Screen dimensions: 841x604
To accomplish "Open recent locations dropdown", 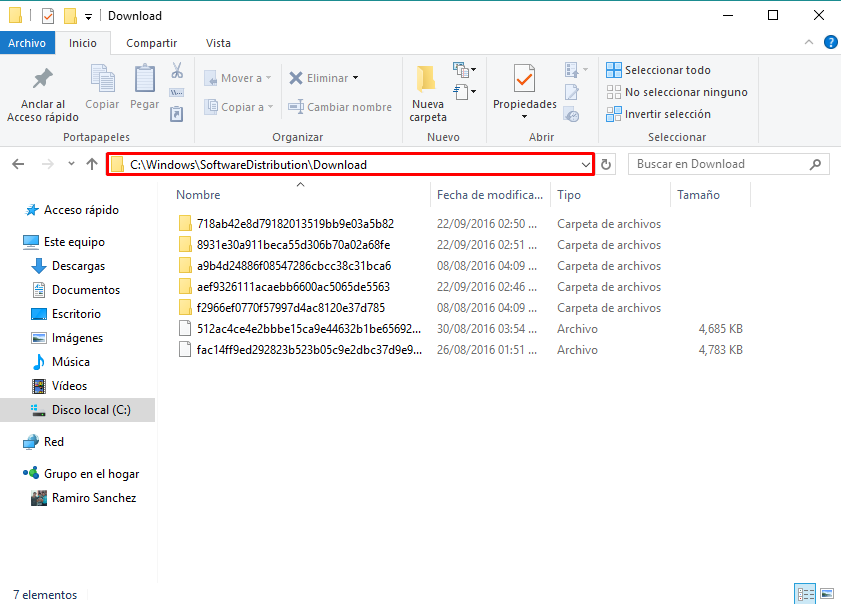I will point(71,164).
